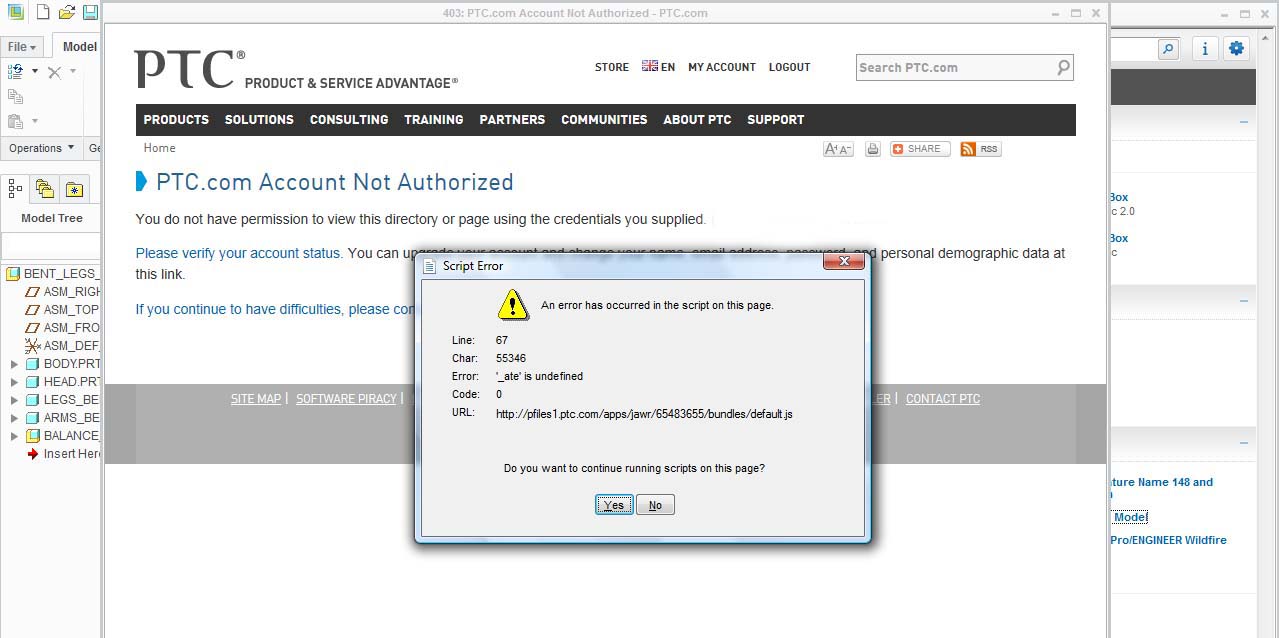The image size is (1279, 638).
Task: Open the SOLUTIONS navigation item
Action: pos(259,119)
